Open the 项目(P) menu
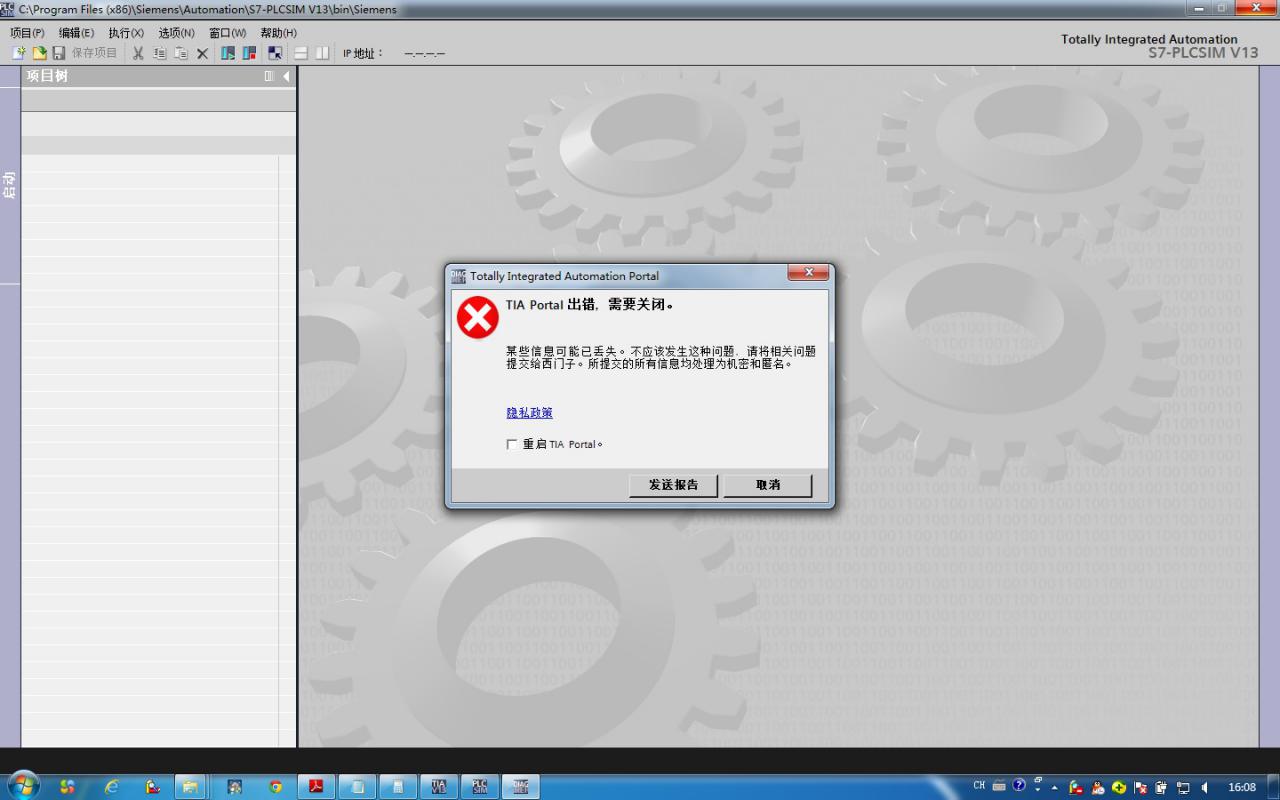The width and height of the screenshot is (1280, 800). (27, 33)
